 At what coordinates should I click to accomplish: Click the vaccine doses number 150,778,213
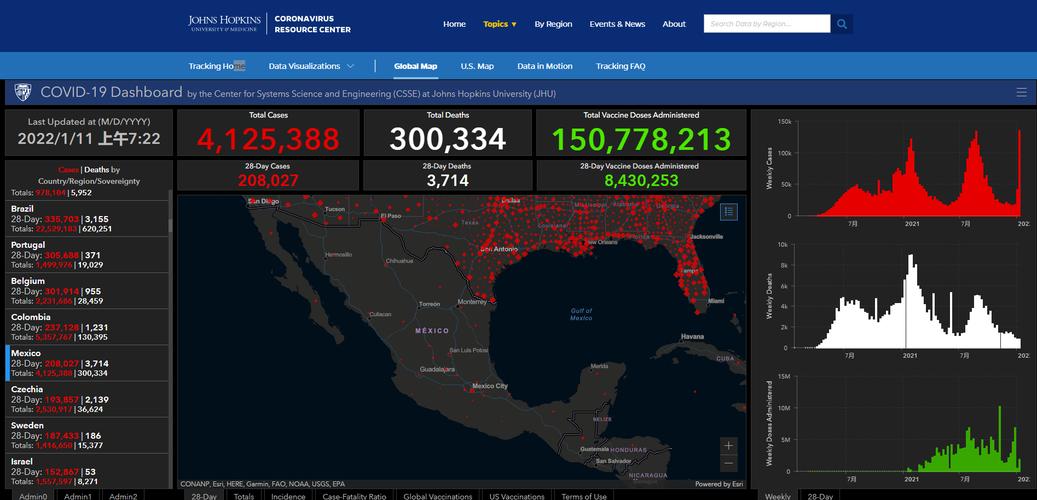click(641, 139)
